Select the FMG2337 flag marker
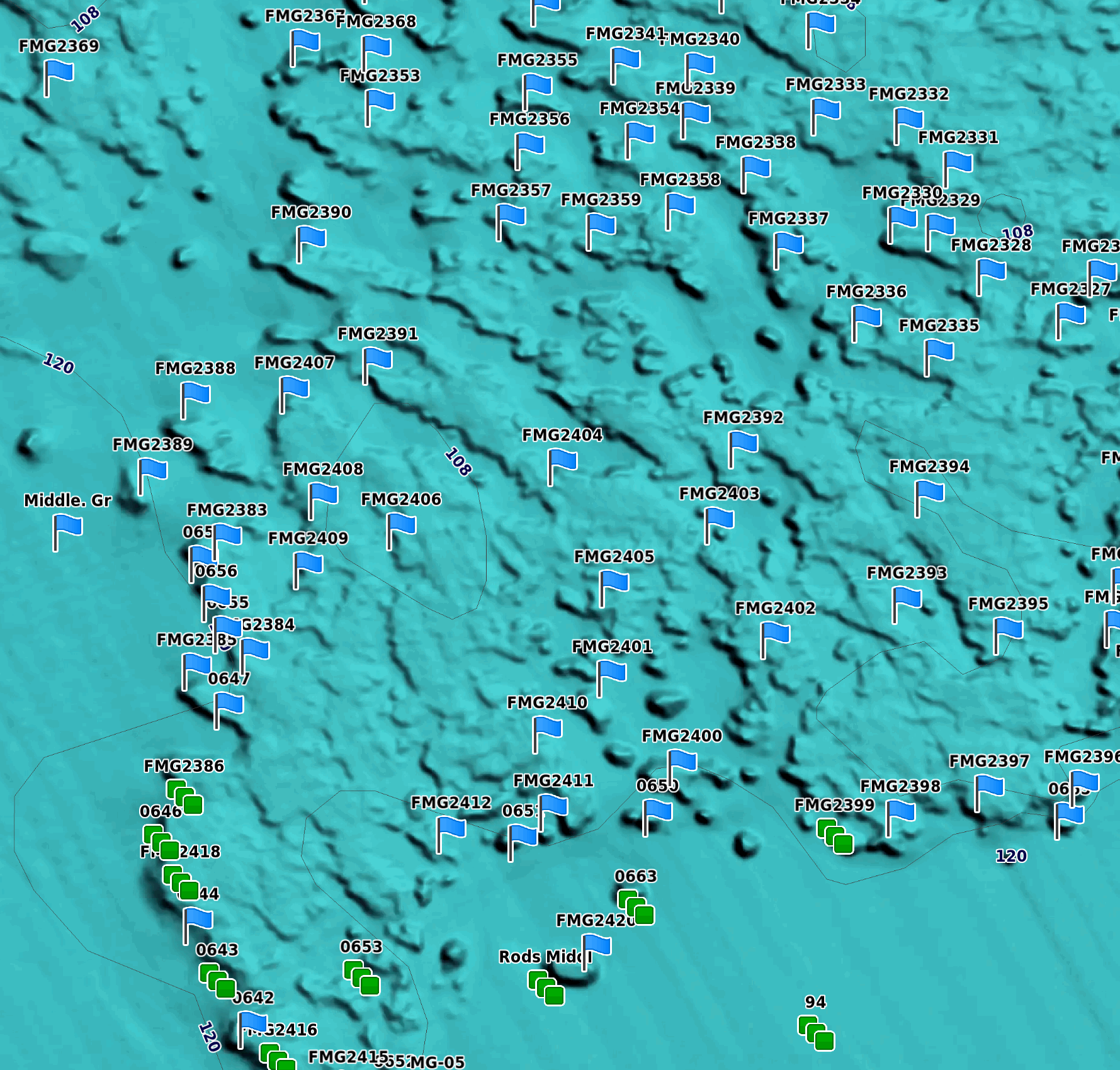Image resolution: width=1120 pixels, height=1070 pixels. 788,250
